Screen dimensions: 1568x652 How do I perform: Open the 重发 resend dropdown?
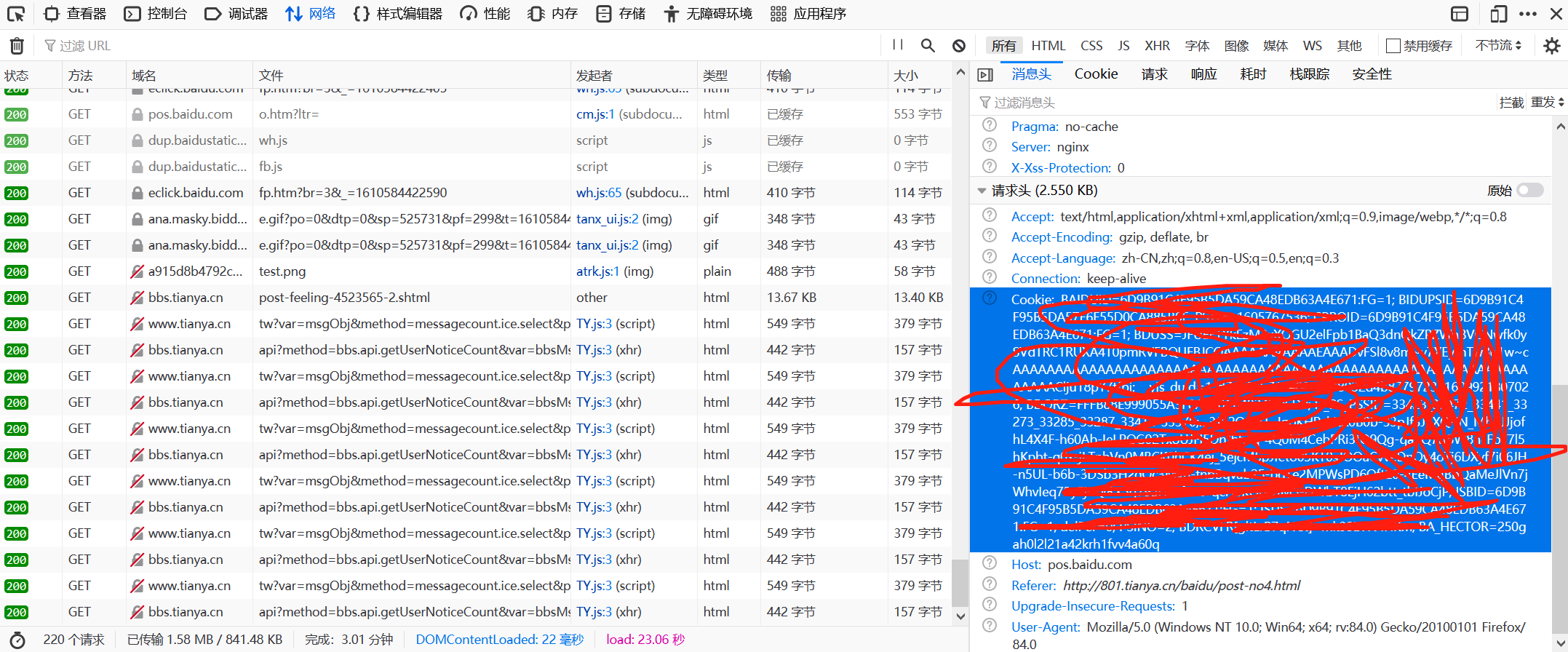coord(1547,103)
